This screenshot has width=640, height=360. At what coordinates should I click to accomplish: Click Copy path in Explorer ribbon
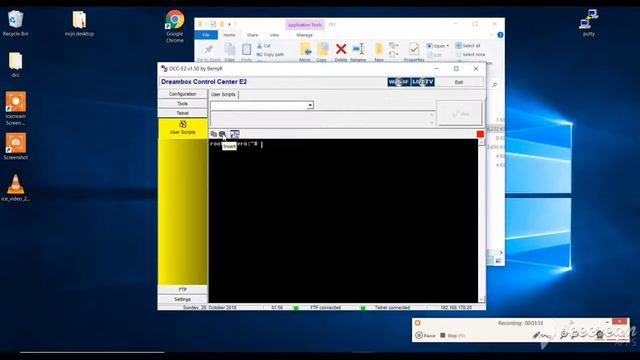[270, 54]
